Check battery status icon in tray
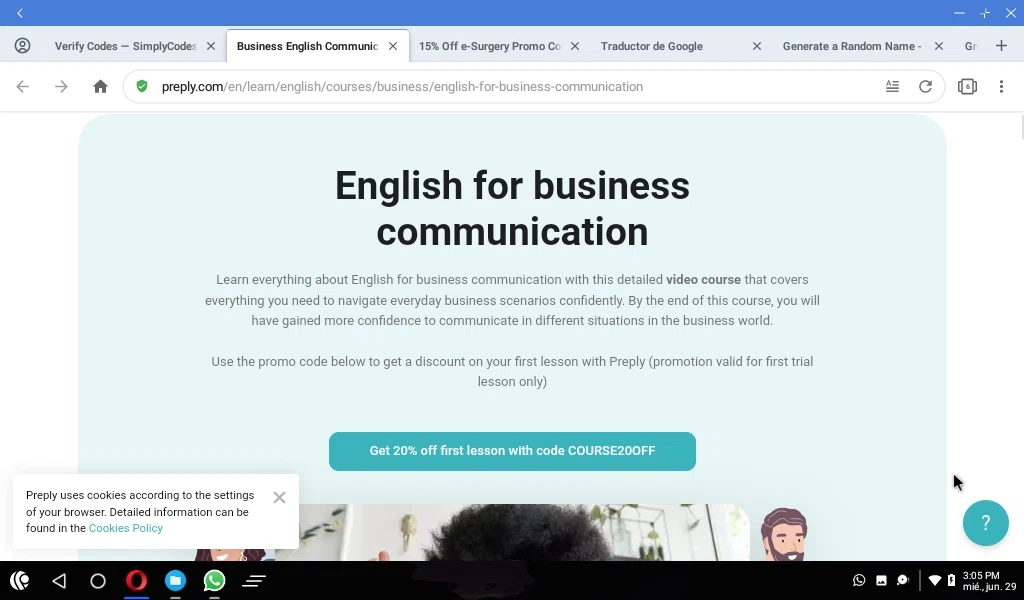Image resolution: width=1024 pixels, height=600 pixels. click(951, 580)
